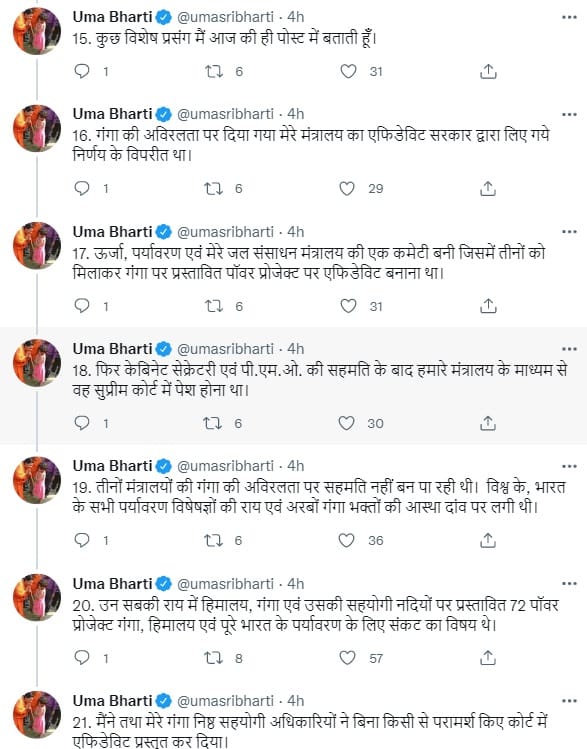Open more options menu on tweet 18
This screenshot has width=587, height=749.
coord(569,349)
